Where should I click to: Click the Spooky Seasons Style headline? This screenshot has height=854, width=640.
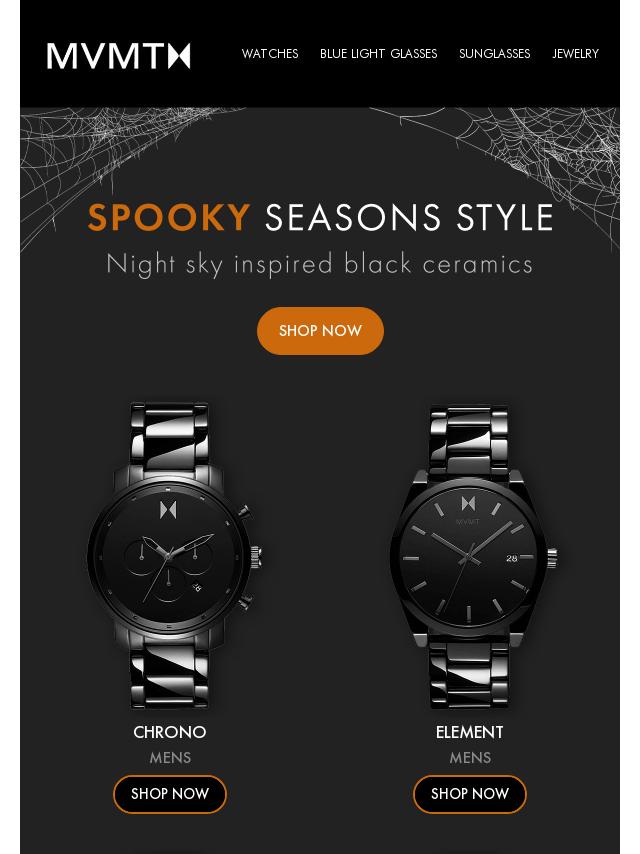[x=320, y=217]
